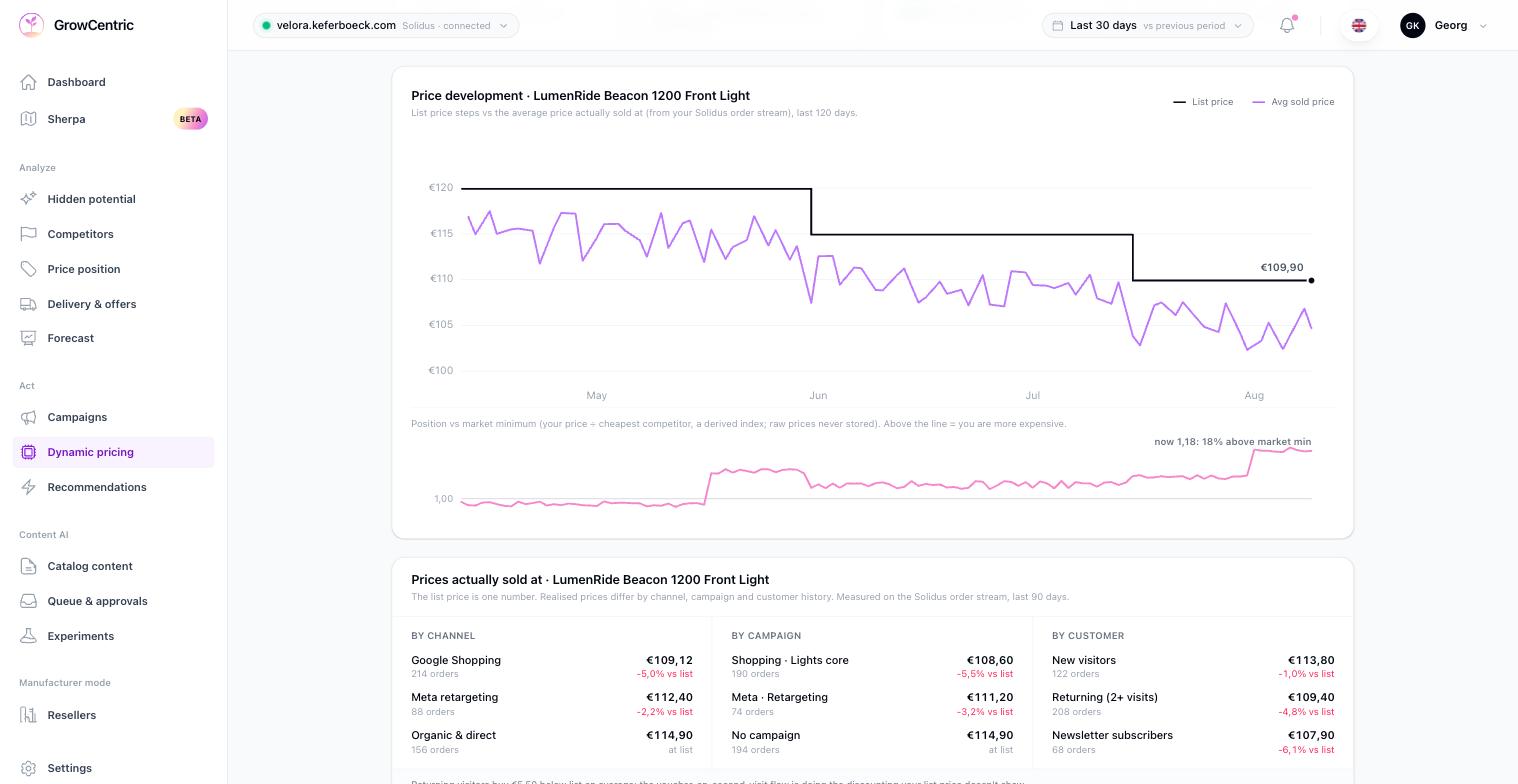Viewport: 1518px width, 784px height.
Task: Click the Meta · Retargeting campaign row
Action: coord(872,704)
